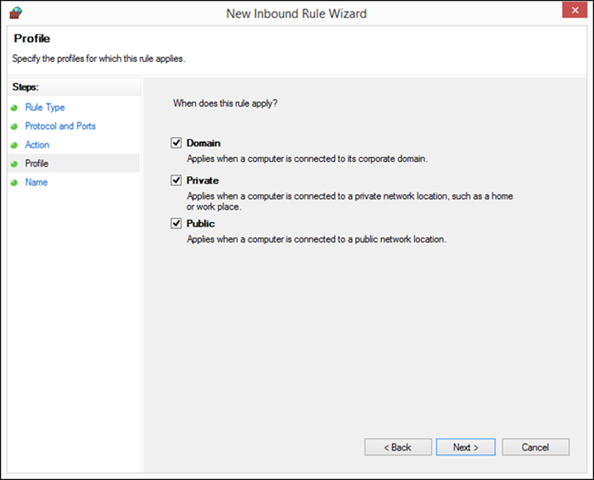Click the green bullet beside Rule Type
Screen dimensions: 594x480
tap(14, 108)
